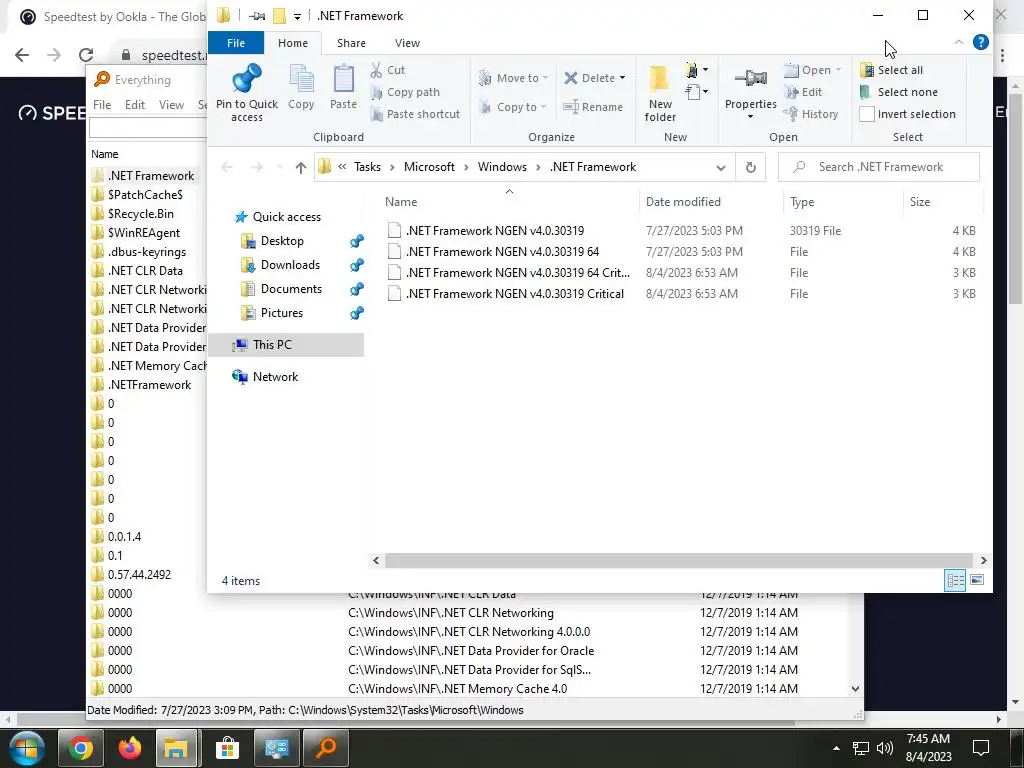The image size is (1024, 768).
Task: Click Search .NET Framework input box
Action: point(879,167)
